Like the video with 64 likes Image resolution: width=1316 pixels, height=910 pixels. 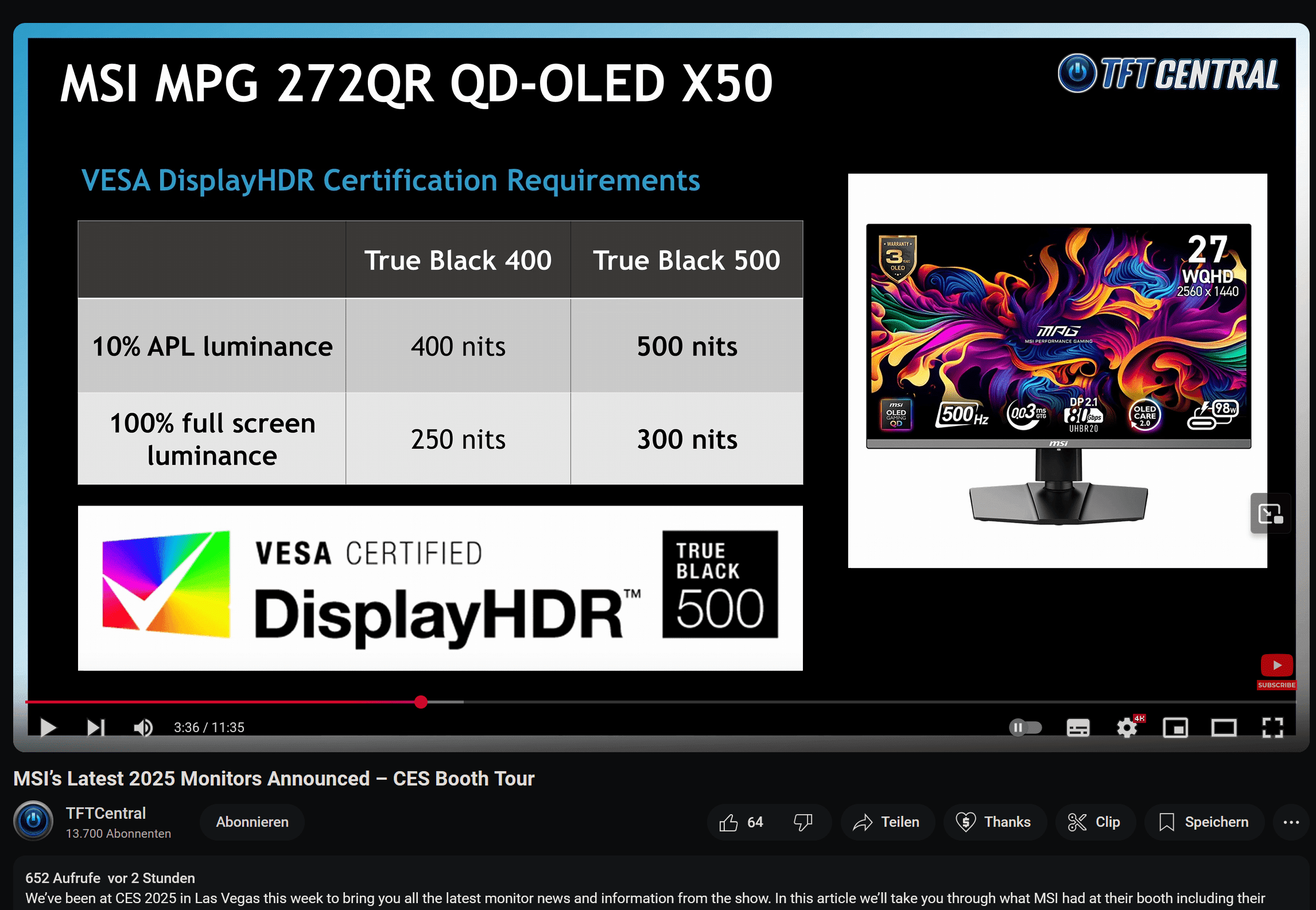[x=741, y=822]
